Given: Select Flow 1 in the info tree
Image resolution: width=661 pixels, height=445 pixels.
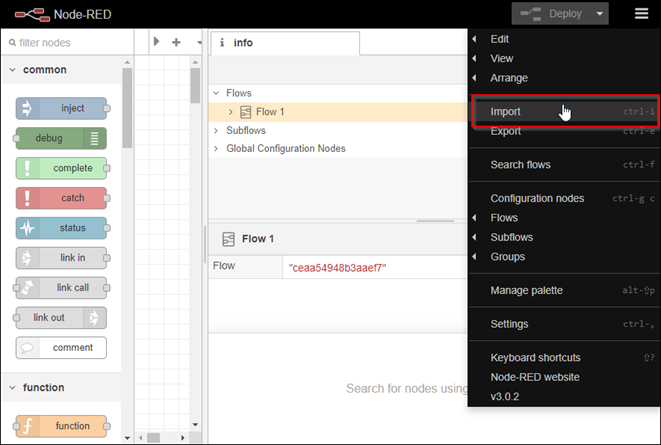Looking at the screenshot, I should (x=270, y=112).
